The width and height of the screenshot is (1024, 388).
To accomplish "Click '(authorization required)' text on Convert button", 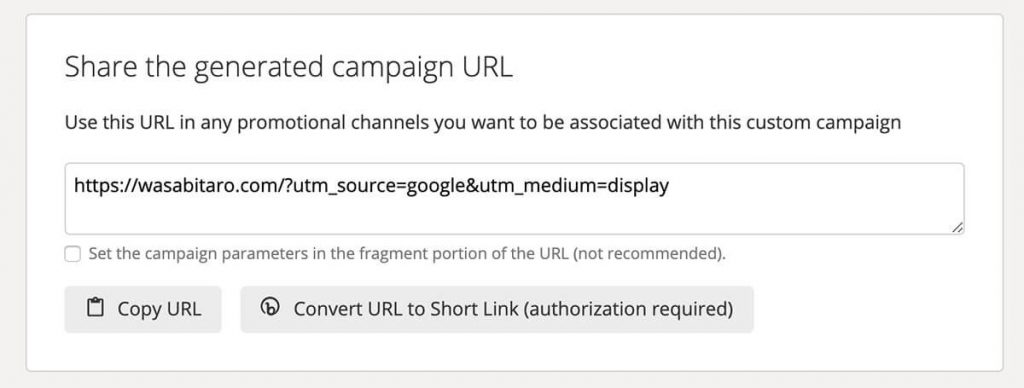I will click(x=628, y=309).
